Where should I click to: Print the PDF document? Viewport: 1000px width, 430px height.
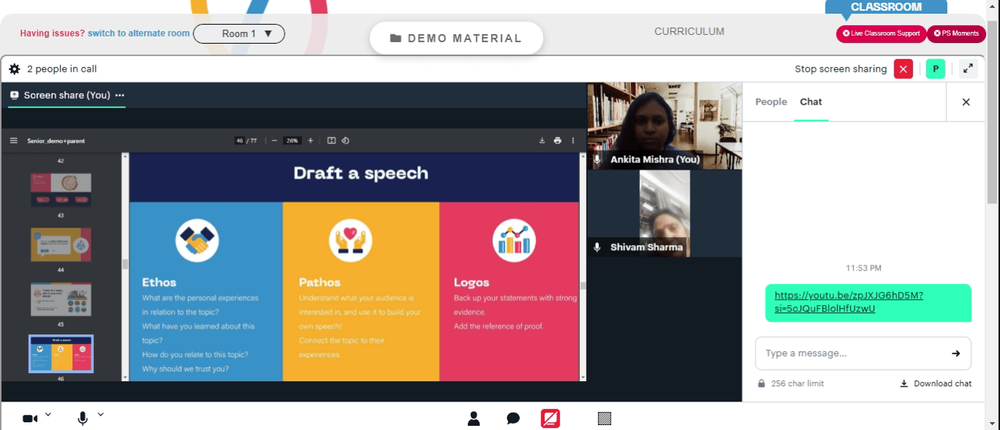557,141
